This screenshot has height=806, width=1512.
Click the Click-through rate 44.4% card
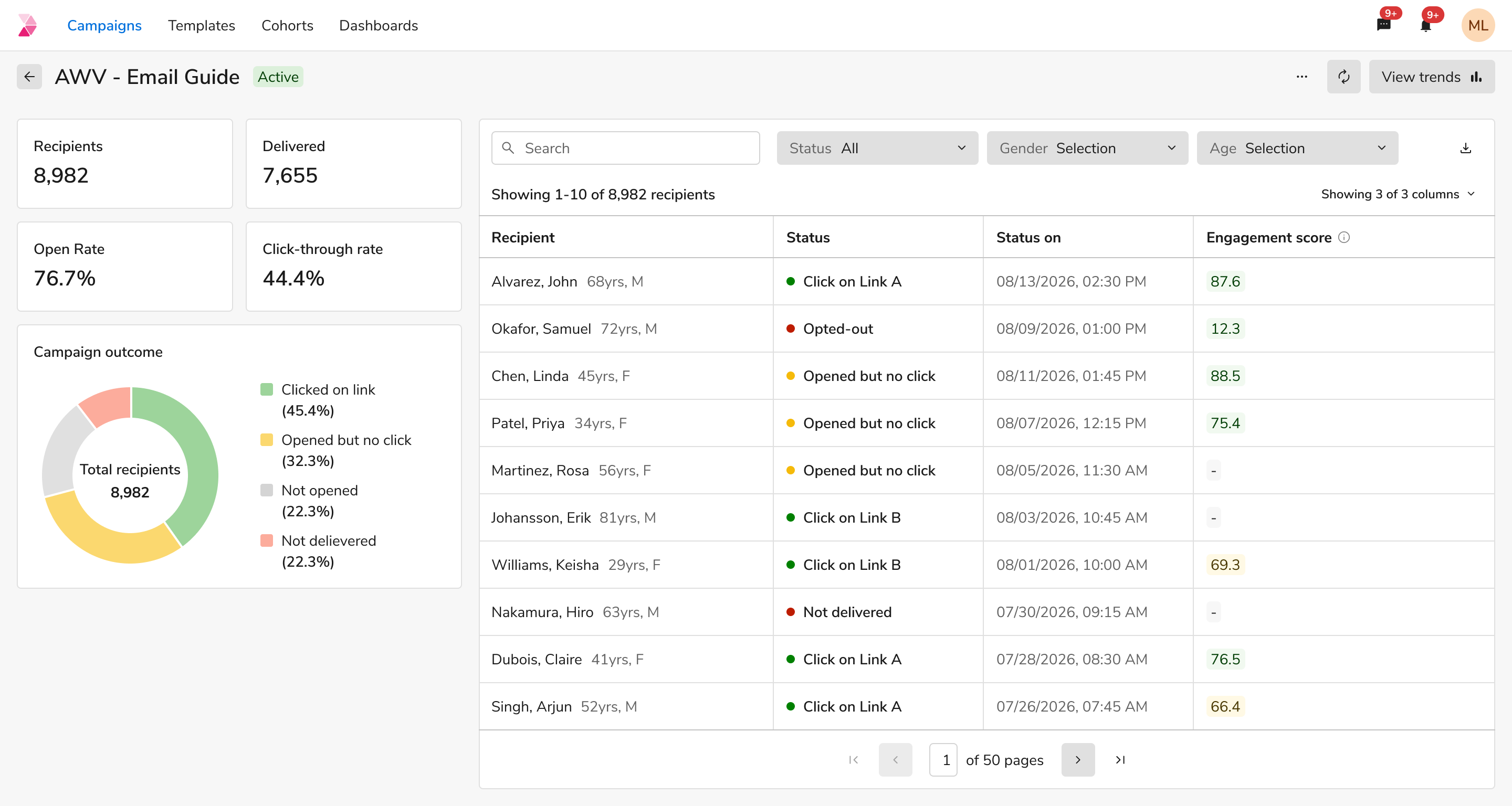353,267
